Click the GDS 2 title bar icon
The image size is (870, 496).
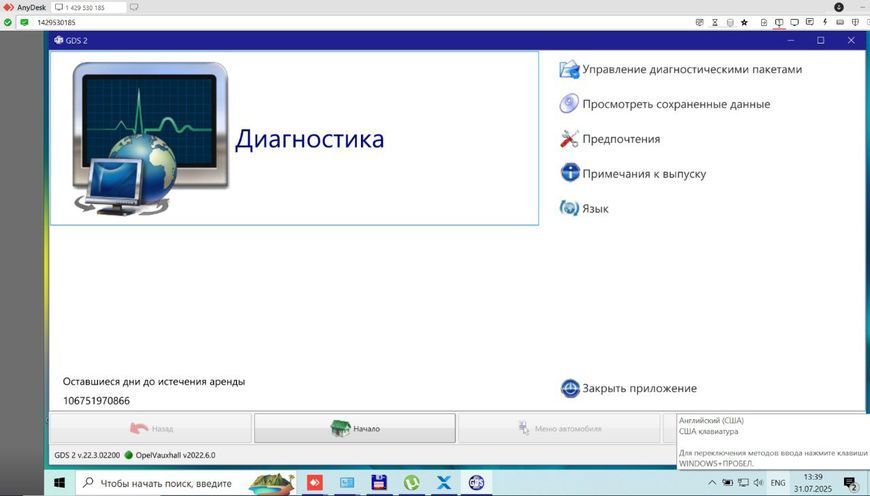58,40
